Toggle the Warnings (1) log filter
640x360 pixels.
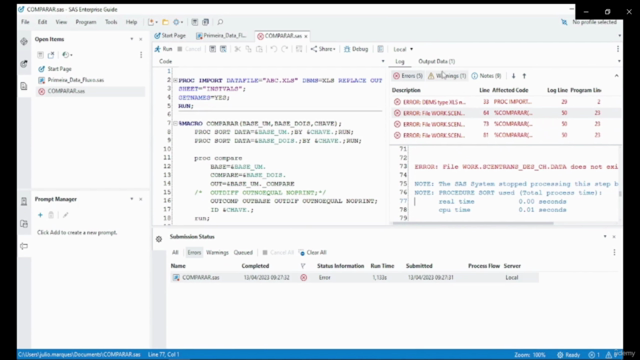pos(447,76)
